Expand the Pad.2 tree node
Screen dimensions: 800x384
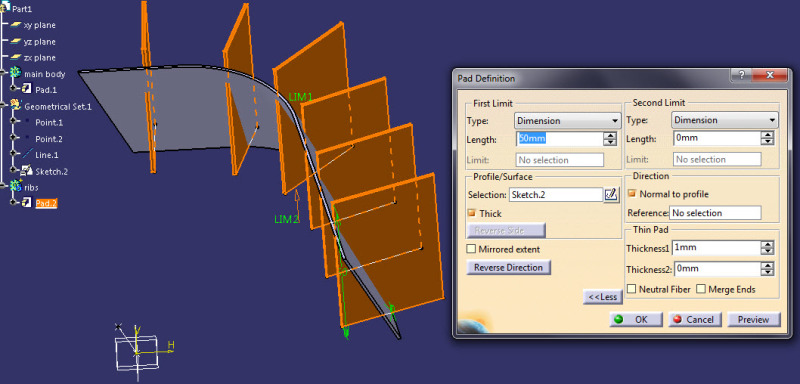click(13, 203)
